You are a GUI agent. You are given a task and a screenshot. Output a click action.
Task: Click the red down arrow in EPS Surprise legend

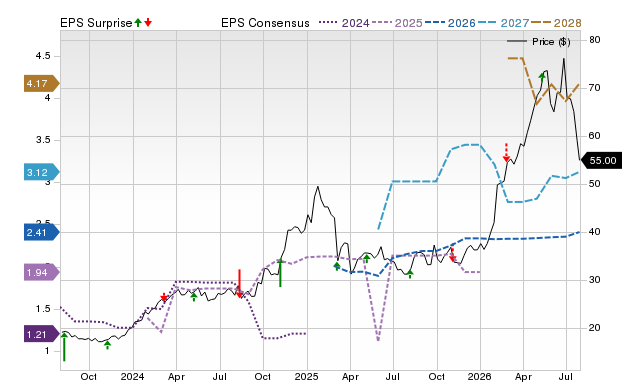click(148, 22)
